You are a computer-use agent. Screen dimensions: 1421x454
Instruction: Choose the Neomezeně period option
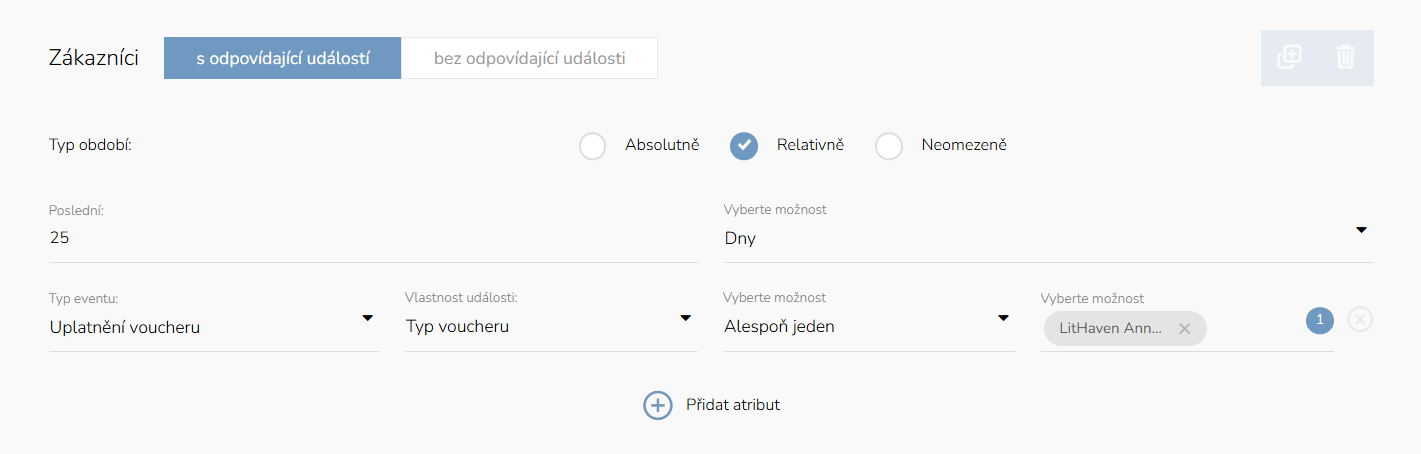[x=889, y=146]
